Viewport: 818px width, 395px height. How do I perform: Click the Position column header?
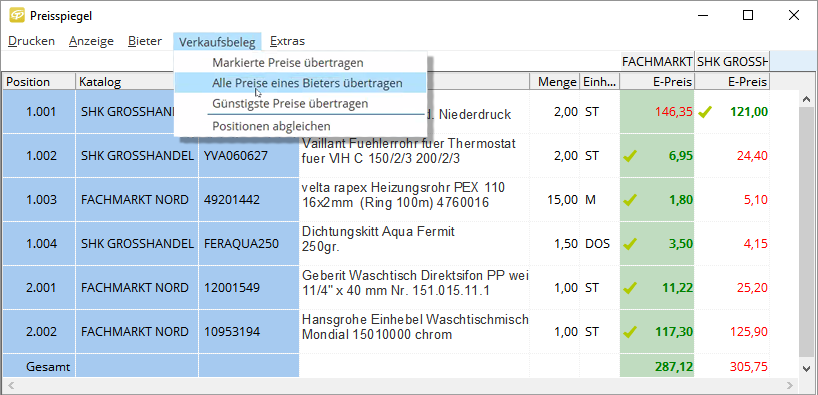pos(39,82)
